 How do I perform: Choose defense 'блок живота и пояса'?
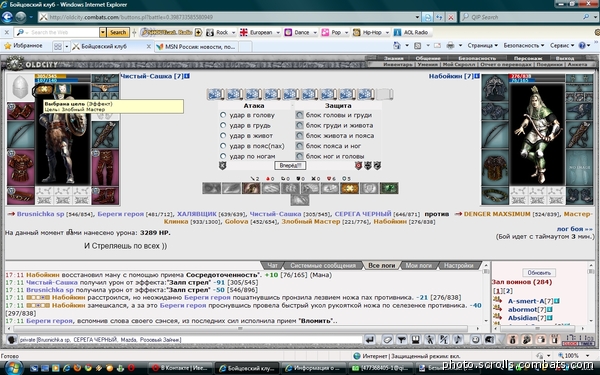pyautogui.click(x=300, y=135)
